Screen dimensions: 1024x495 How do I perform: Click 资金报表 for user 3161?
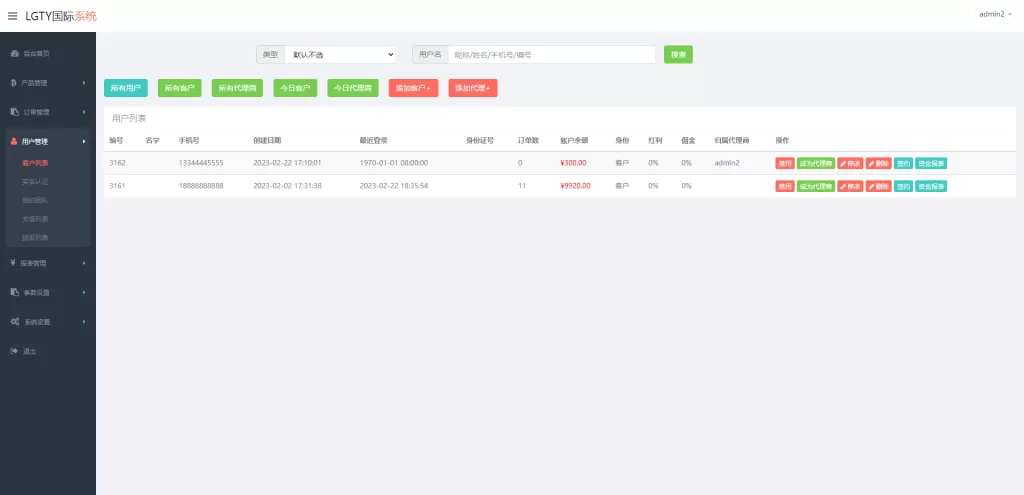931,186
